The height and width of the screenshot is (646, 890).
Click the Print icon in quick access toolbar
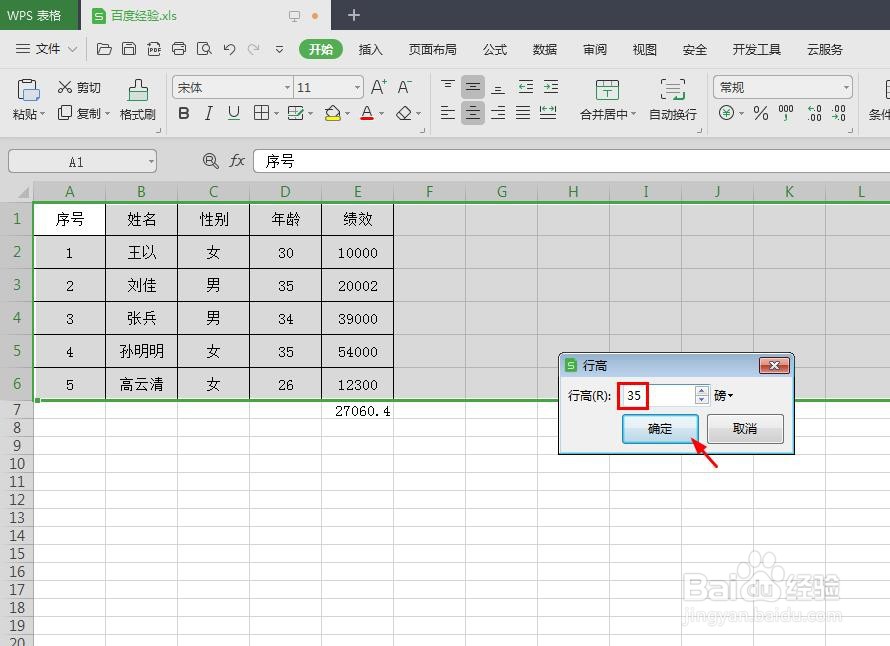click(x=179, y=48)
